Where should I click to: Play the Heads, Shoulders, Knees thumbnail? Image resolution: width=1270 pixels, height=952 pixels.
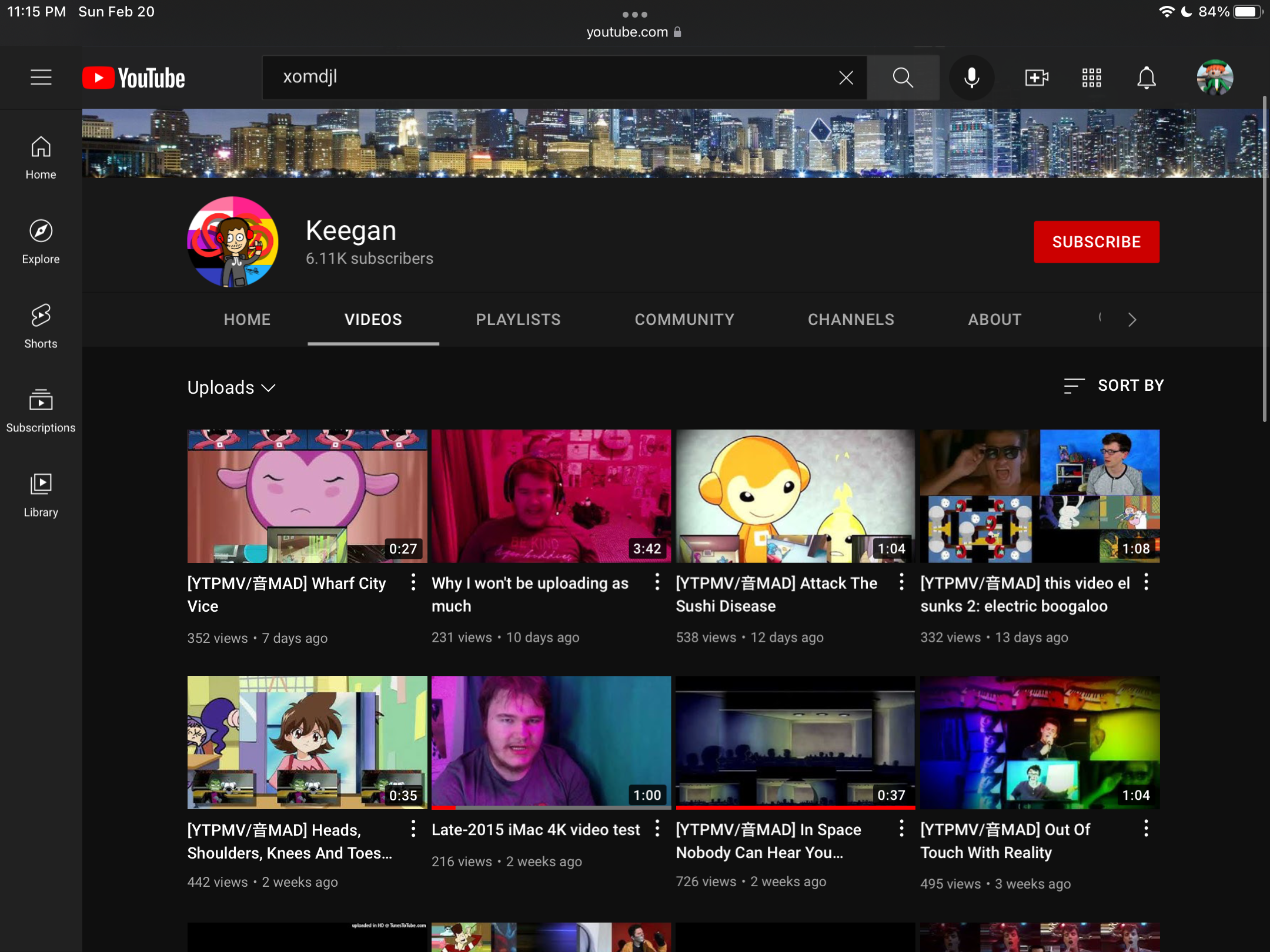click(307, 742)
